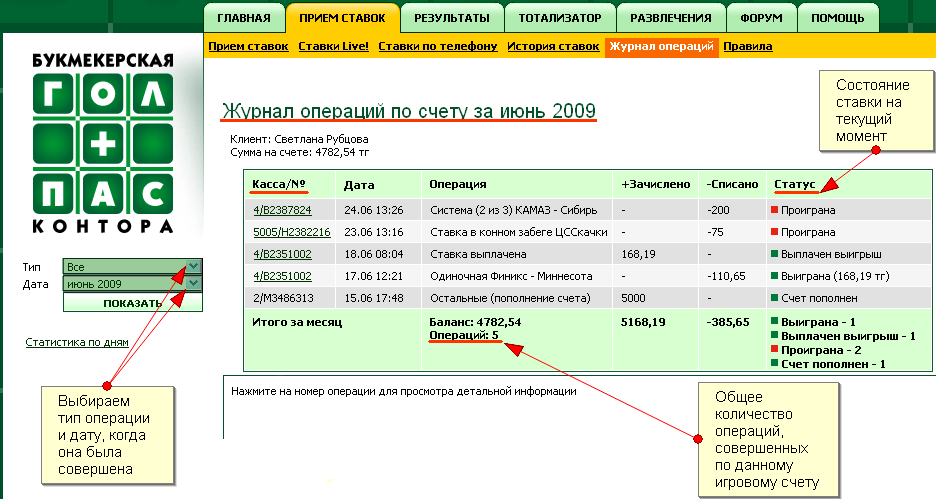Click Баланс: 4782,54 total
Screen dimensions: 936x499
475,322
